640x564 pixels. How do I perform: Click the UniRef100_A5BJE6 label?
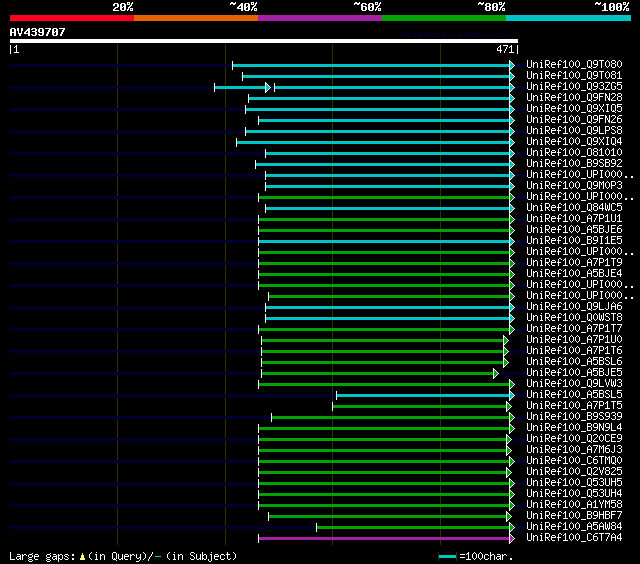[574, 229]
